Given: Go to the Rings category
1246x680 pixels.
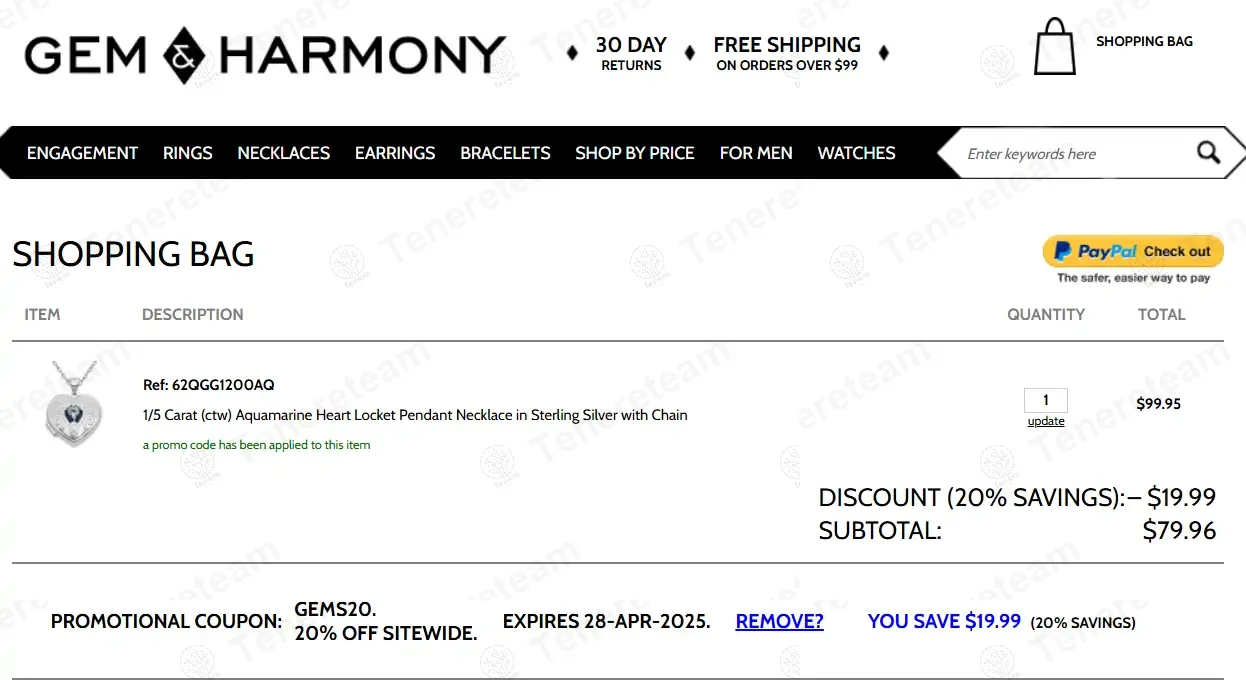Looking at the screenshot, I should coord(188,153).
